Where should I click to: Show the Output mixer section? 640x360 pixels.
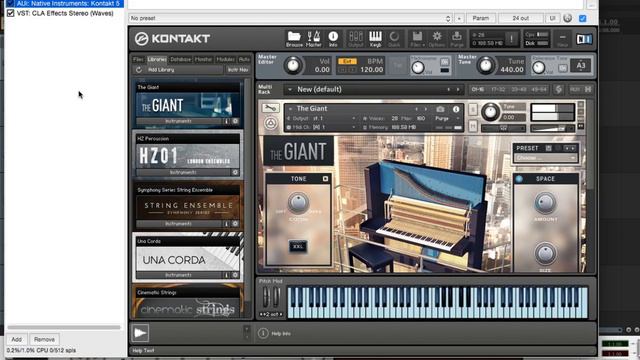356,39
